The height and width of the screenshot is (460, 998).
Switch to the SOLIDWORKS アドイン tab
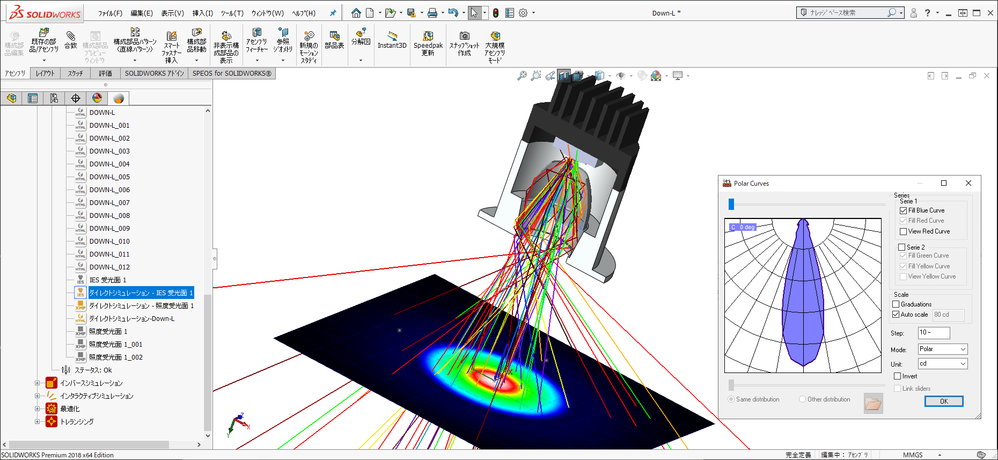pos(155,73)
